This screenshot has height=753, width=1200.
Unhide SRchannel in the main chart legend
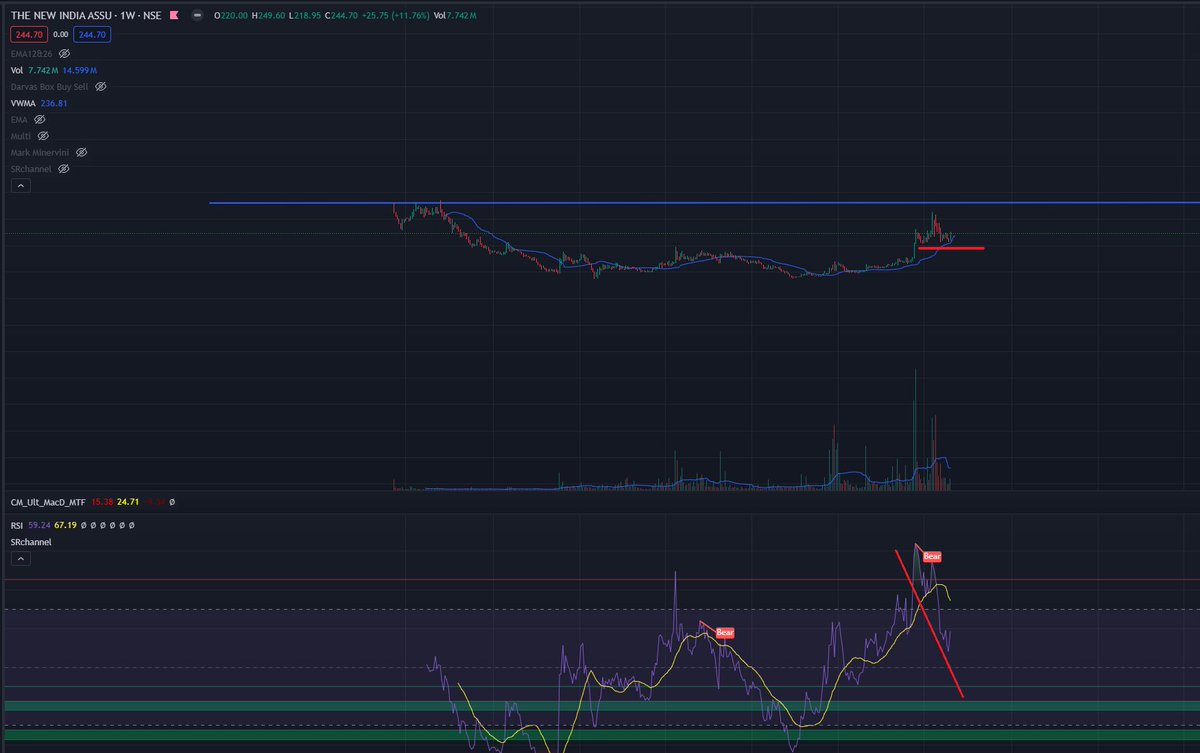tap(64, 169)
